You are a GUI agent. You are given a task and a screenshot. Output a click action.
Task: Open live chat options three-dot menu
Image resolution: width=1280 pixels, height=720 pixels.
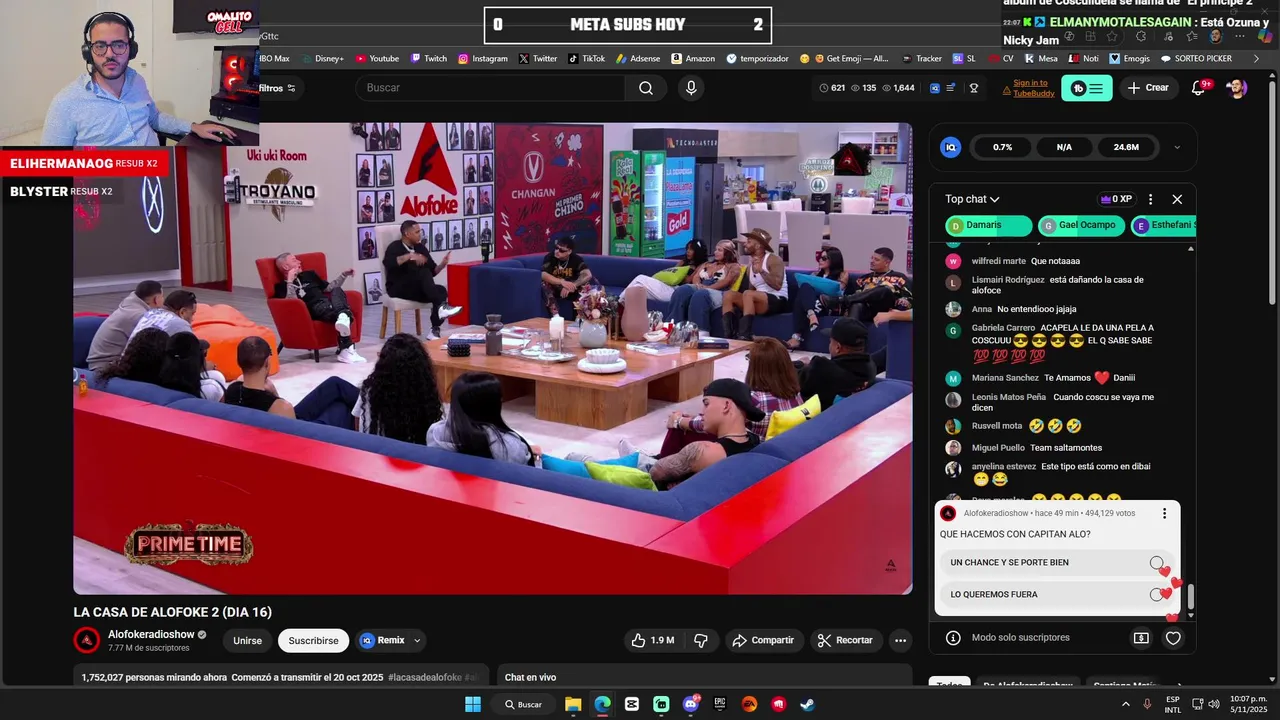1150,199
